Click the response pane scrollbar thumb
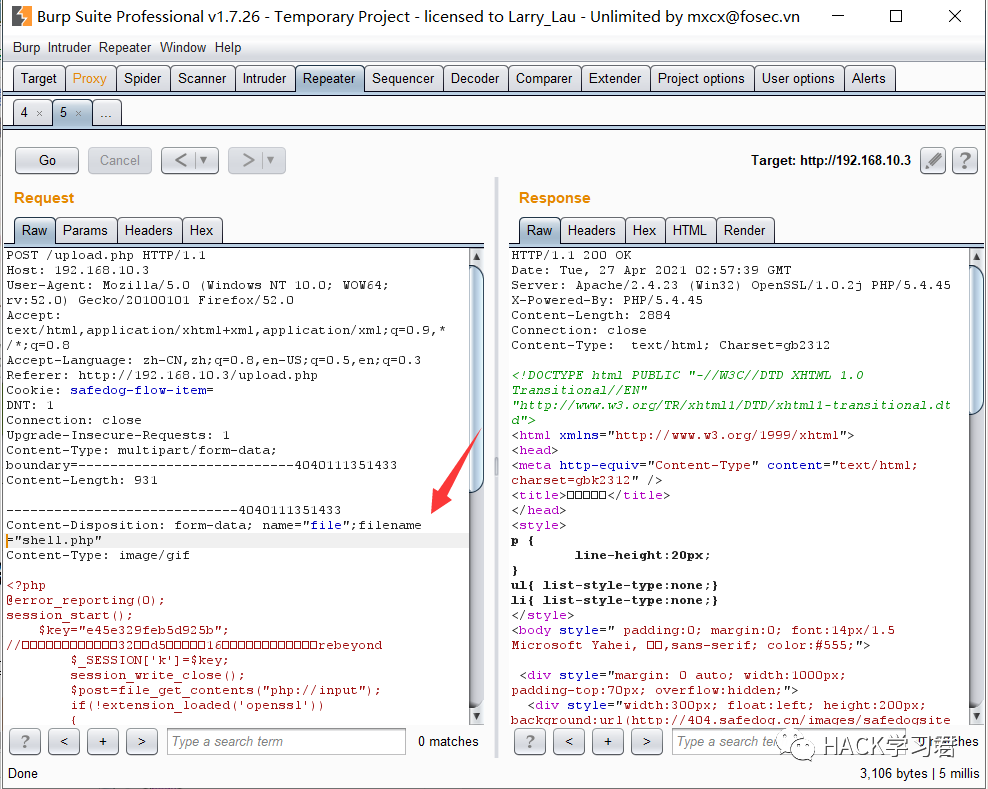Viewport: 988px width, 789px height. [976, 340]
